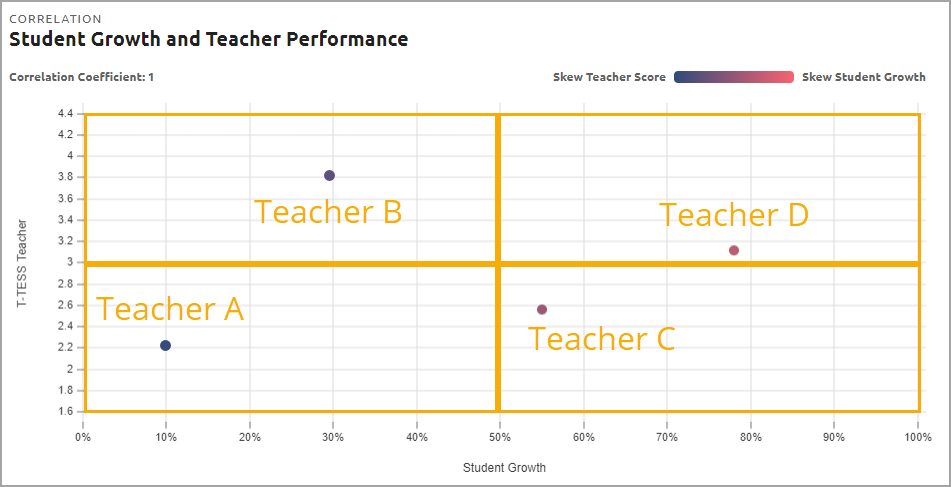Click the CORRELATION section heading

(x=55, y=19)
